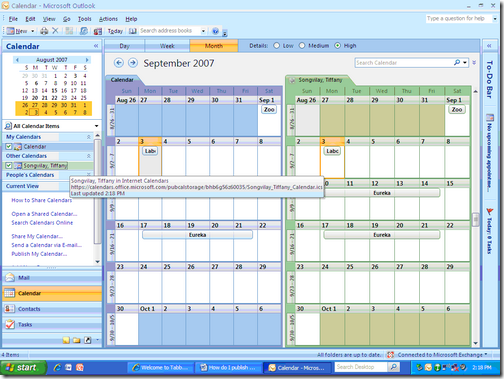
Task: Go to previous month with back arrow
Action: (119, 63)
